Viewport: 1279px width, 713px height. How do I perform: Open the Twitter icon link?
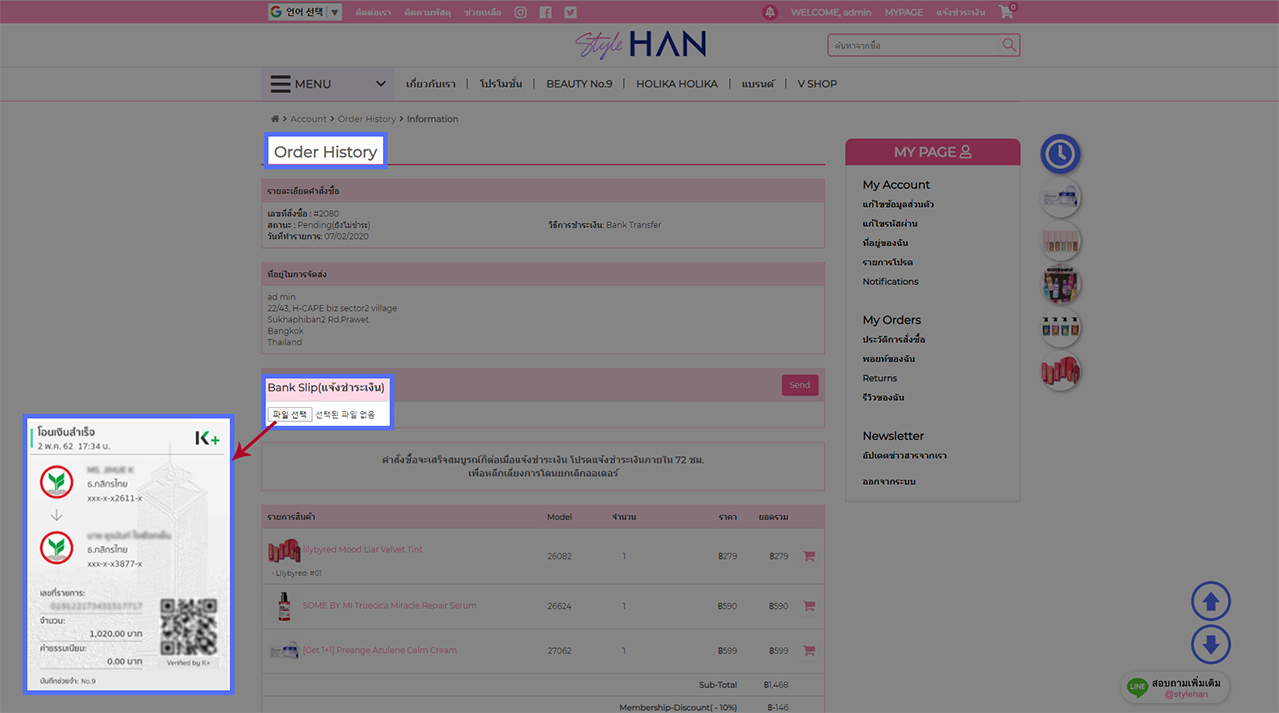(x=570, y=12)
